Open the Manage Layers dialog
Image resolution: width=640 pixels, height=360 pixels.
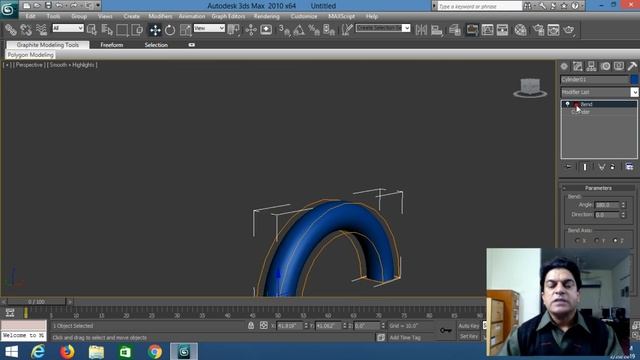click(455, 30)
